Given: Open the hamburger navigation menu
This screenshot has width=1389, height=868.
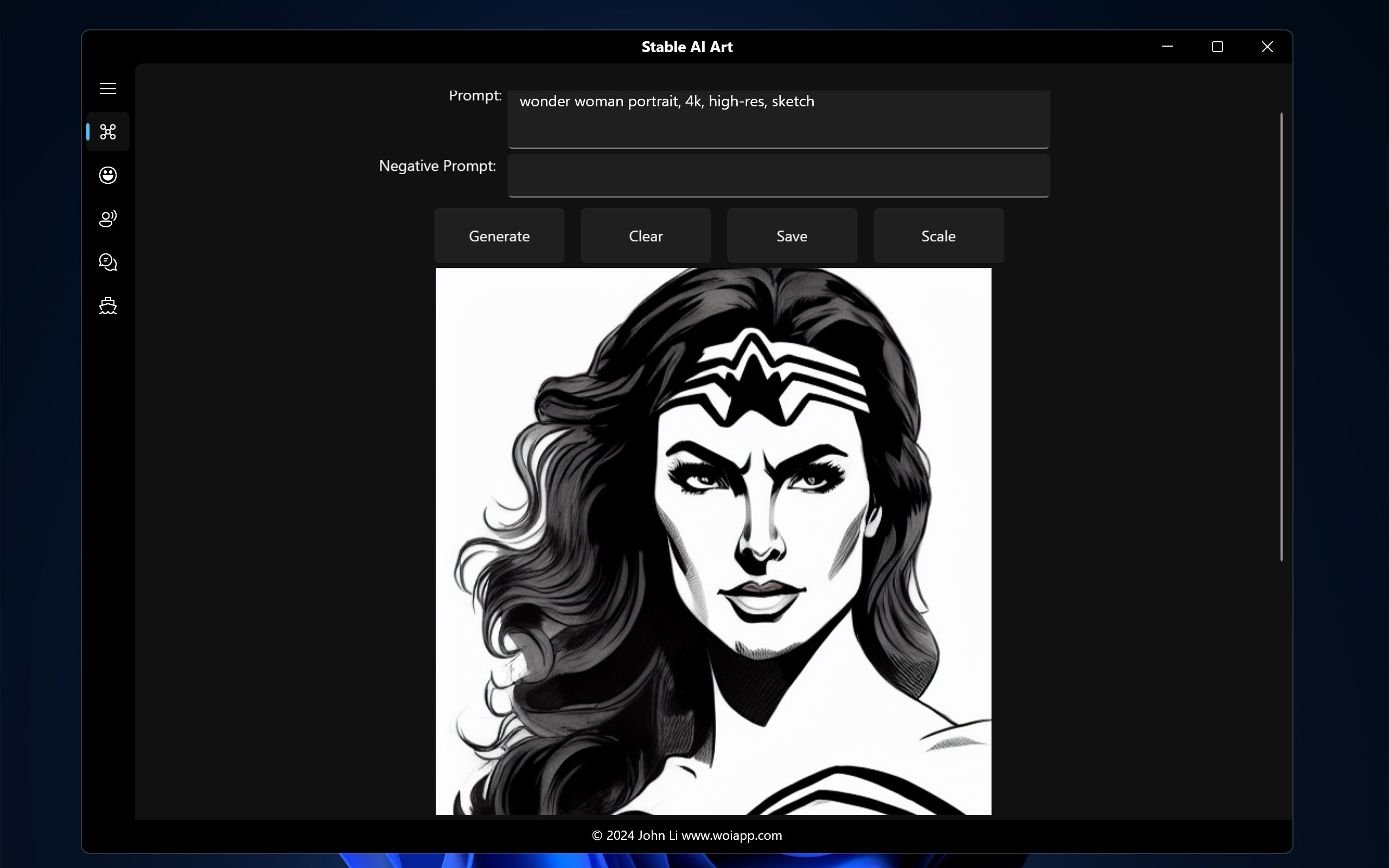Looking at the screenshot, I should [108, 88].
